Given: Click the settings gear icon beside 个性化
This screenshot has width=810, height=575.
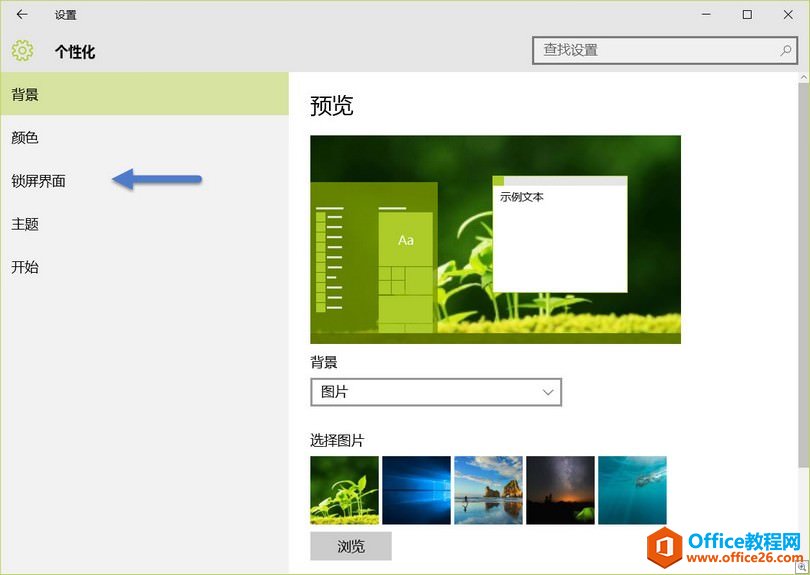Looking at the screenshot, I should point(22,51).
